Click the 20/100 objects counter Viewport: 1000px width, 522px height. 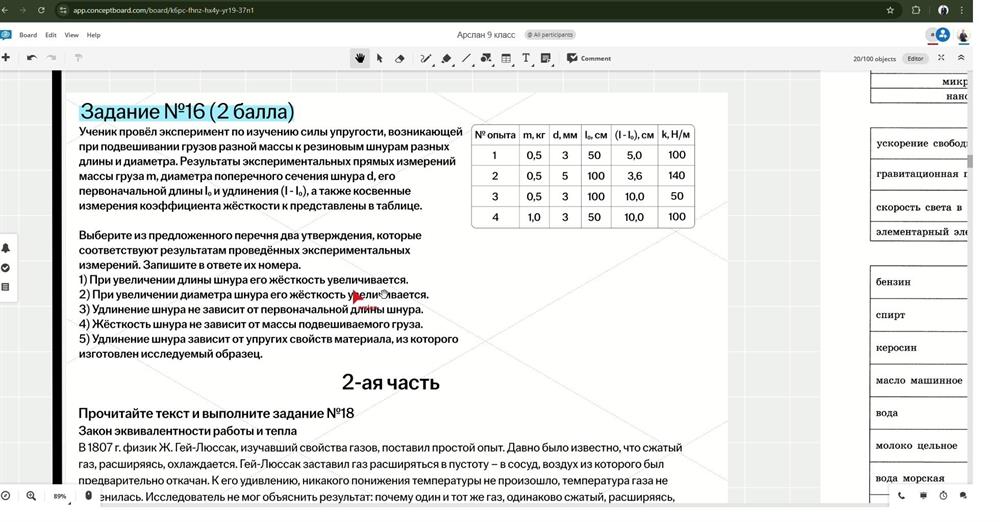[874, 59]
